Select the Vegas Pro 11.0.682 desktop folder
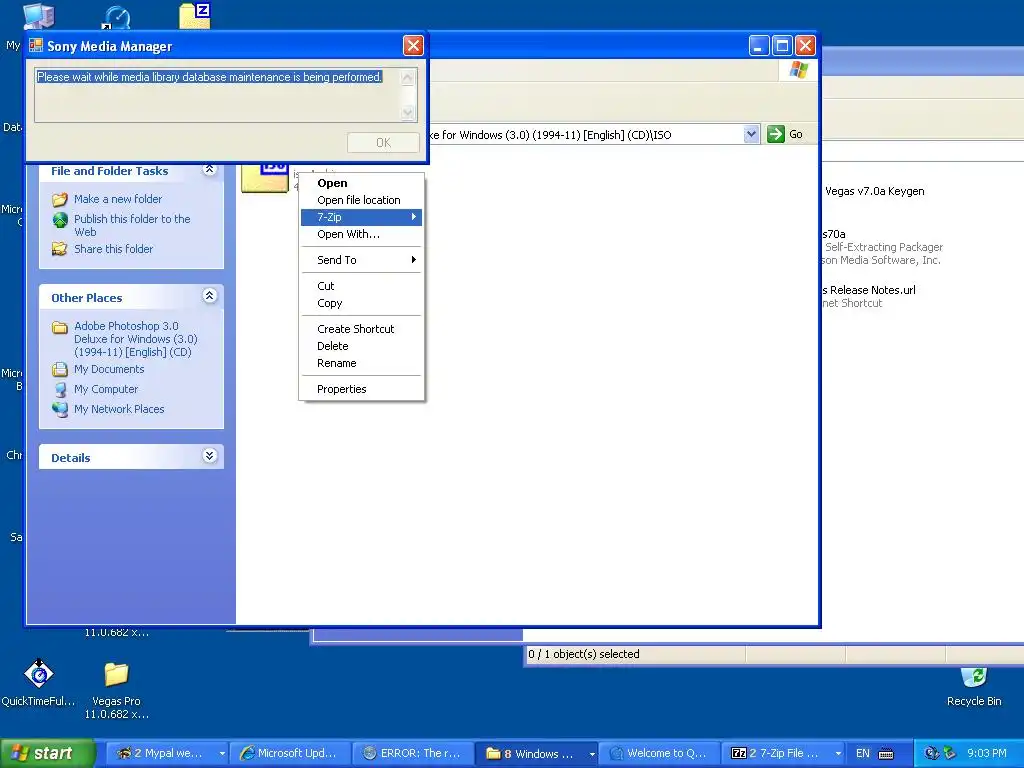This screenshot has height=768, width=1024. coord(116,690)
